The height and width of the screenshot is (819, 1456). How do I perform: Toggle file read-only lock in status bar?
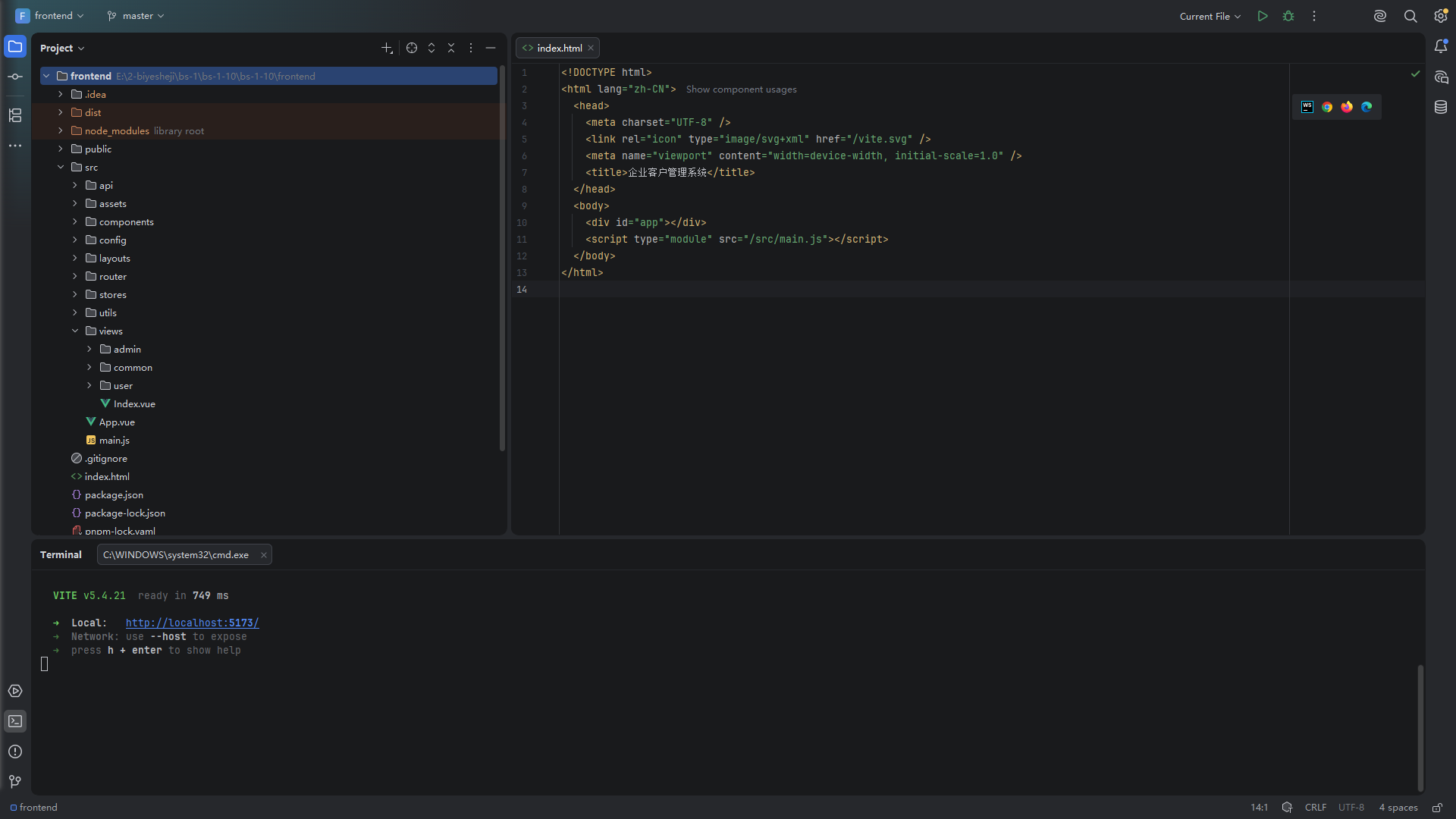(1437, 808)
